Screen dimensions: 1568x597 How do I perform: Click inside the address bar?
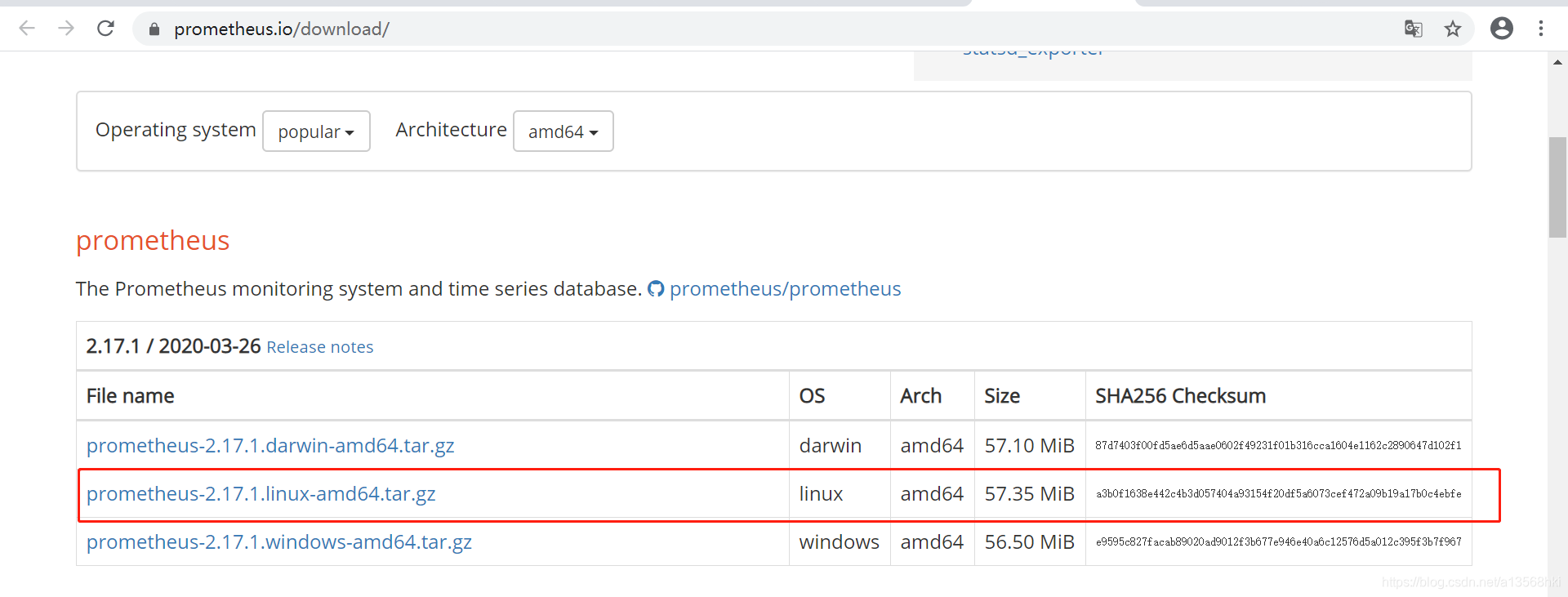490,29
